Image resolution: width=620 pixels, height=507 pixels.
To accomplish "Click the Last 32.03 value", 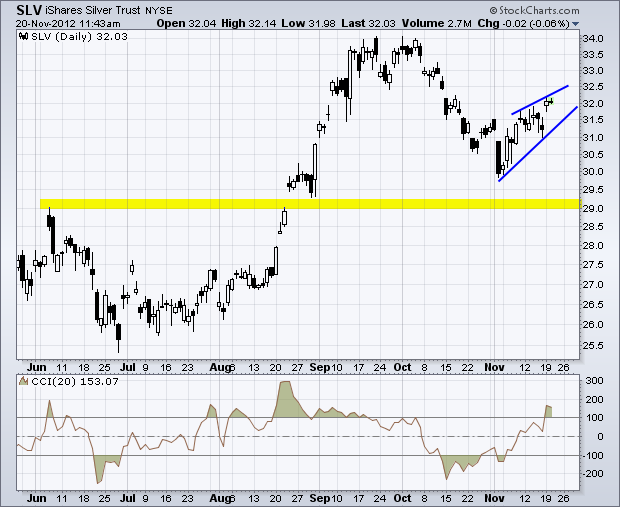I will point(369,23).
